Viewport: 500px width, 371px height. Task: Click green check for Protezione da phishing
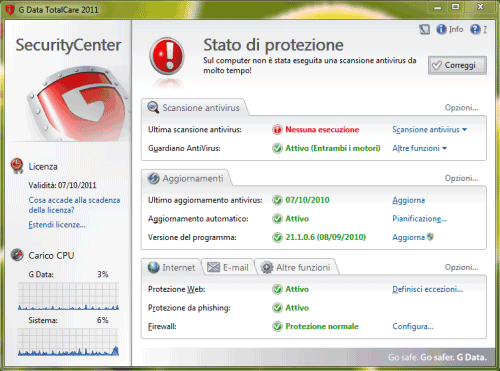point(277,308)
